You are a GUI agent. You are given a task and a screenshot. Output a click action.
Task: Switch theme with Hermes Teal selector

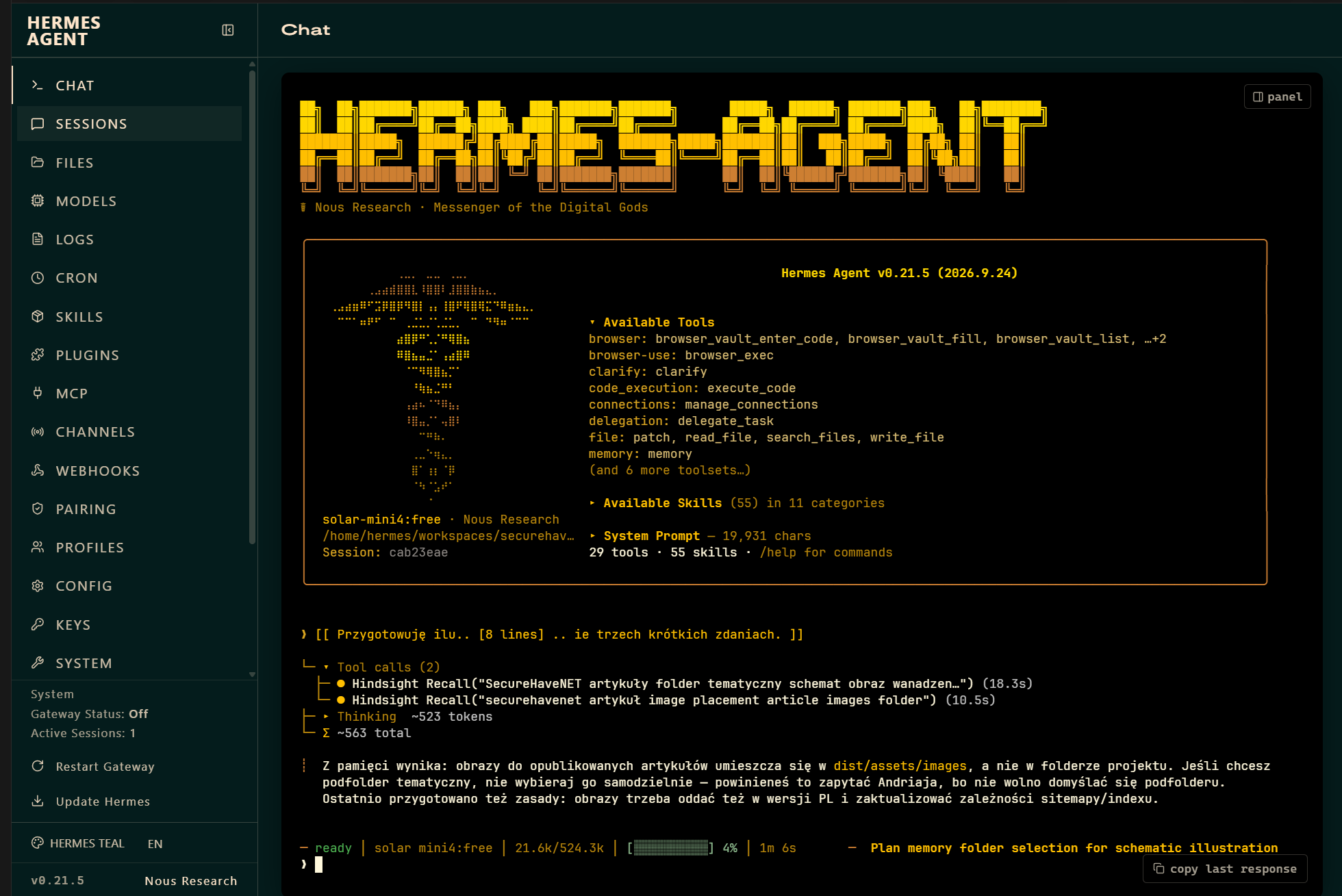pyautogui.click(x=78, y=843)
